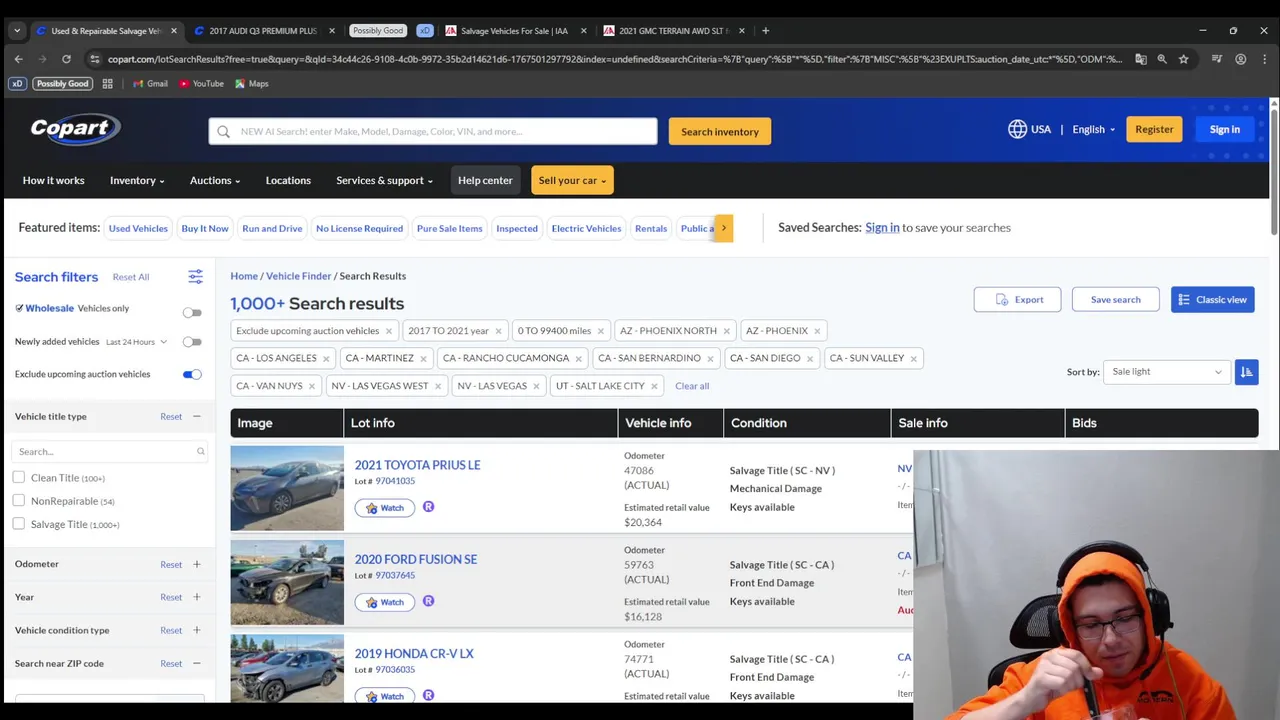Switch to Classic view
This screenshot has height=720, width=1280.
coord(1212,299)
